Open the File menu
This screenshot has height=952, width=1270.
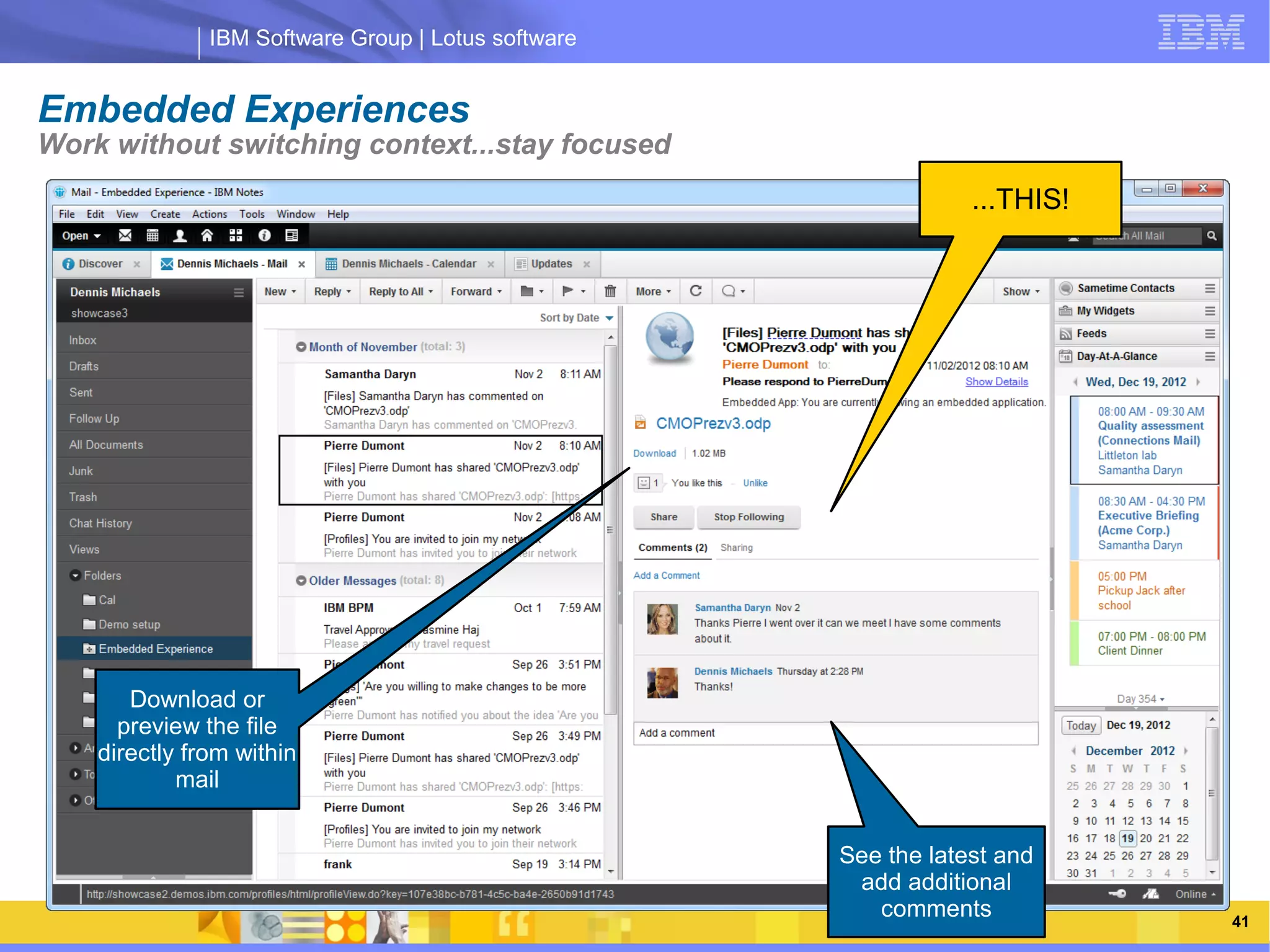(67, 214)
